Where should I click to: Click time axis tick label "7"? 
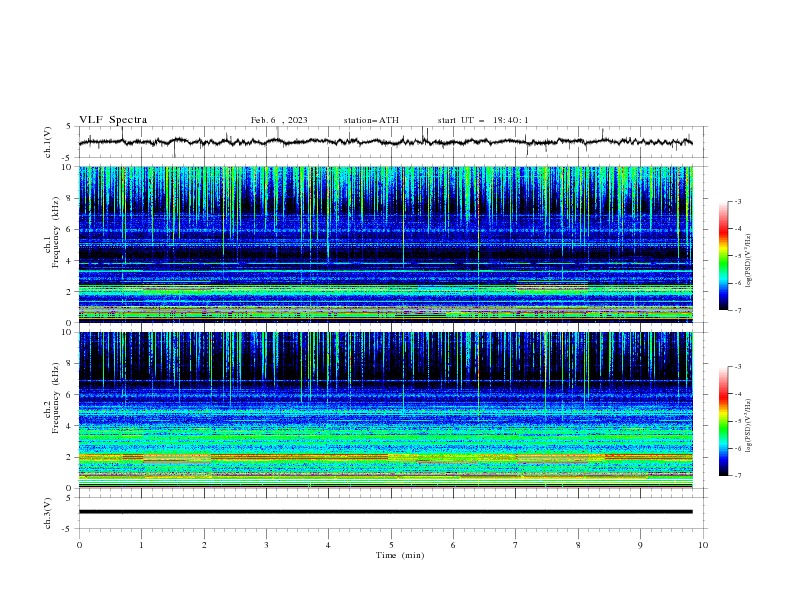tap(516, 545)
